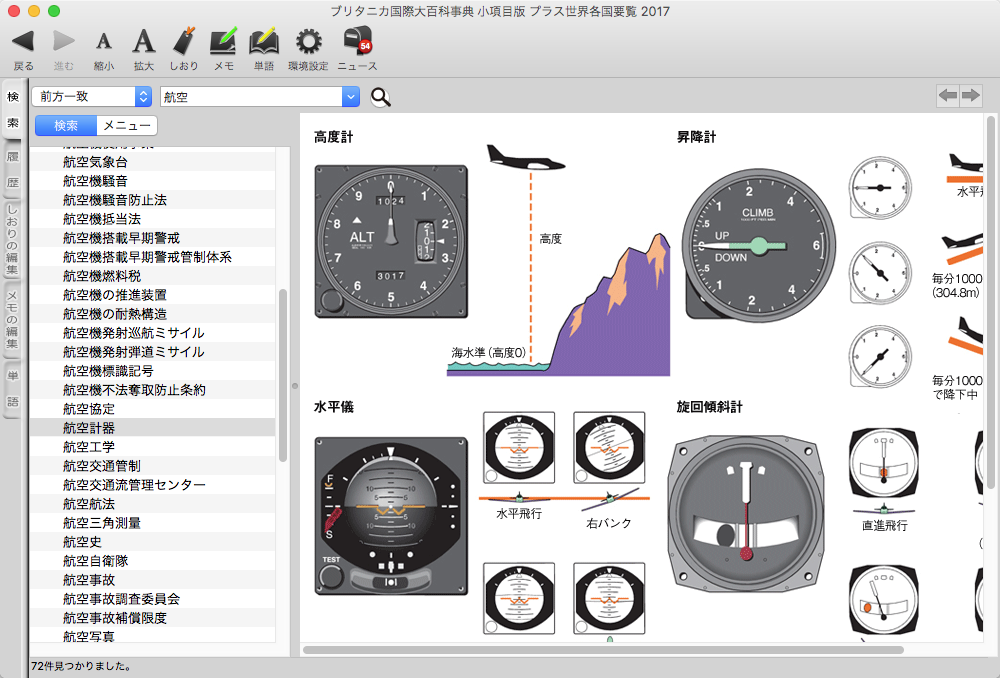Viewport: 1000px width, 678px height.
Task: Expand search history dropdown arrow
Action: (x=350, y=97)
